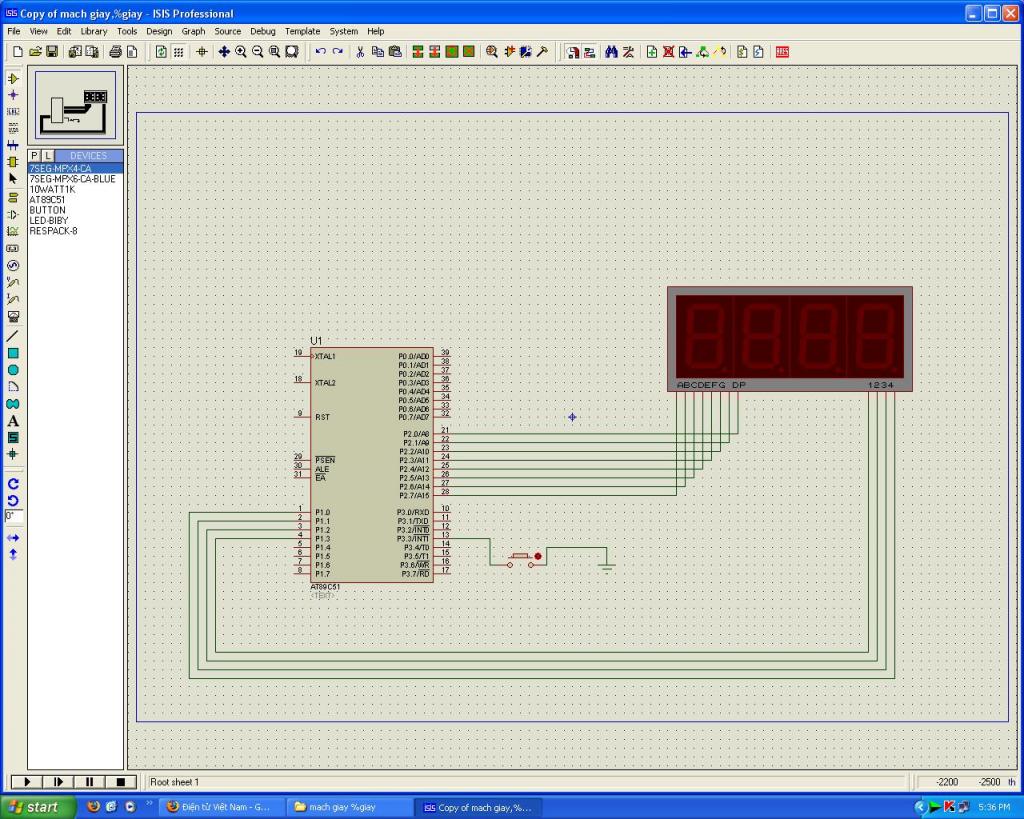The width and height of the screenshot is (1024, 819).
Task: Click the Save design toolbar icon
Action: (x=52, y=51)
